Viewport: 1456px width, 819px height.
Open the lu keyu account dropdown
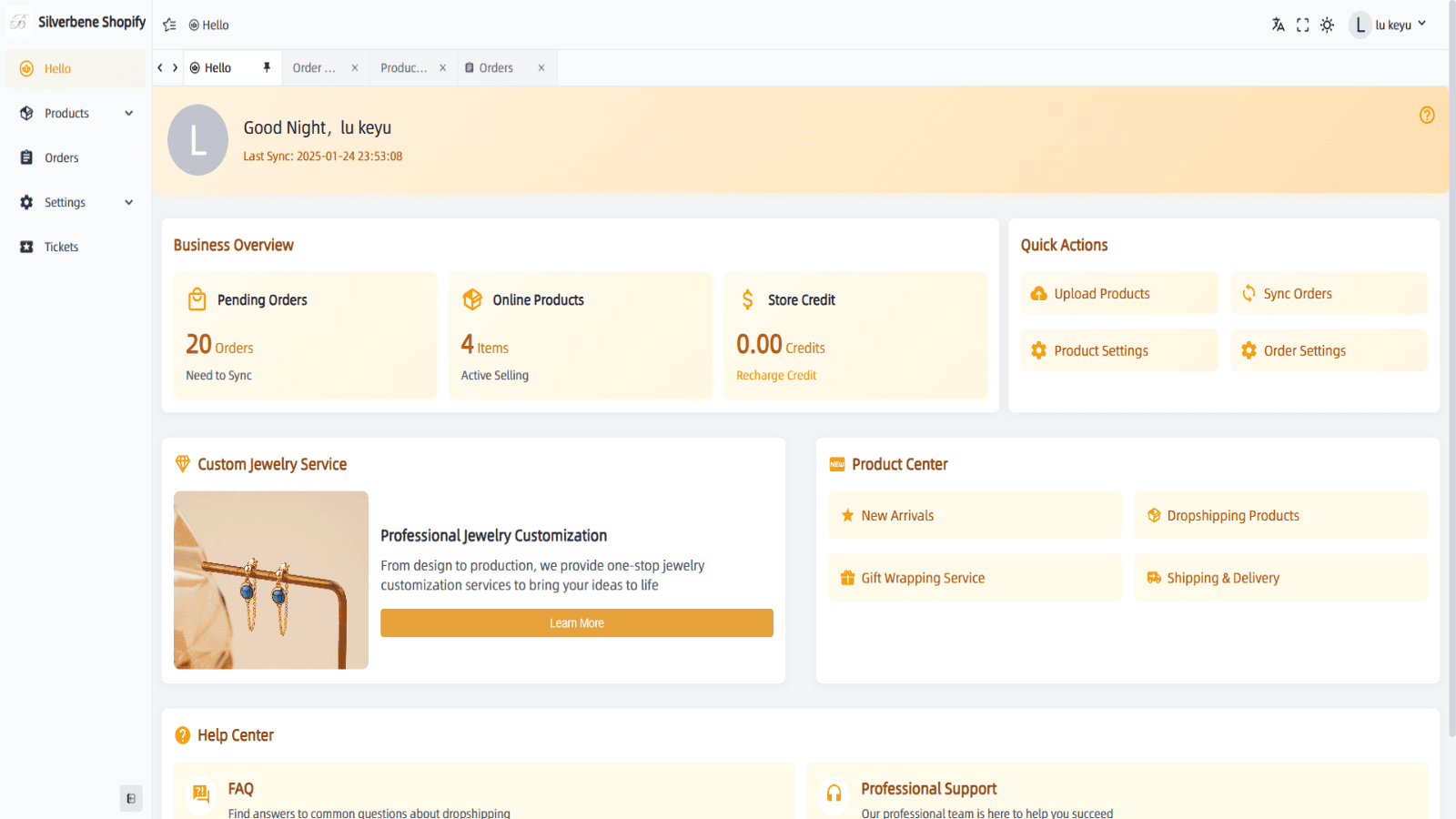point(1400,25)
